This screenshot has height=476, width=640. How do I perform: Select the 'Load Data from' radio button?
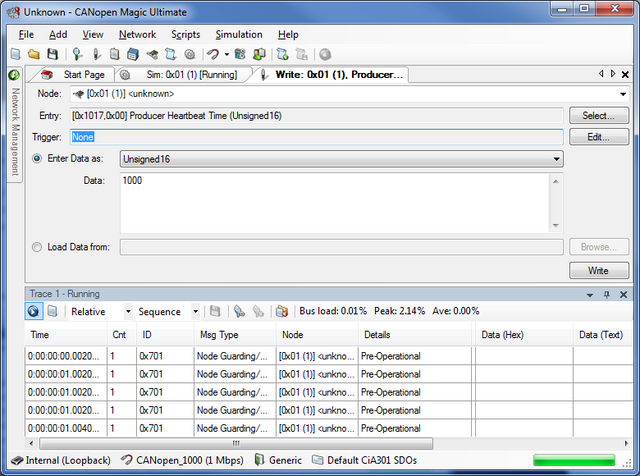click(38, 246)
